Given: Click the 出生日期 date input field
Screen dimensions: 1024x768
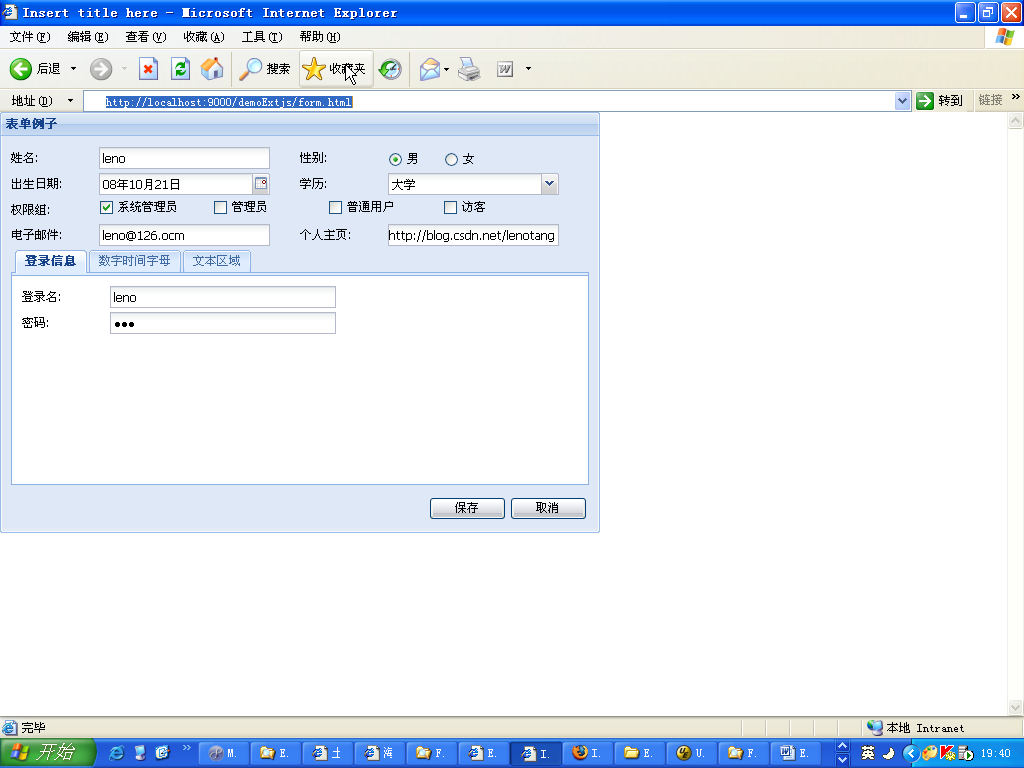Looking at the screenshot, I should click(176, 184).
